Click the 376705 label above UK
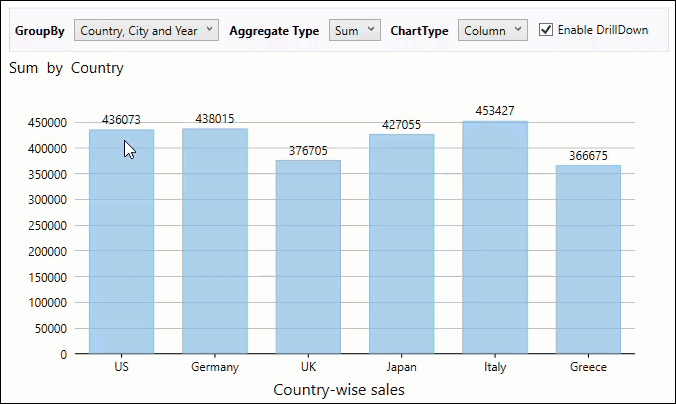This screenshot has width=676, height=404. pos(308,151)
